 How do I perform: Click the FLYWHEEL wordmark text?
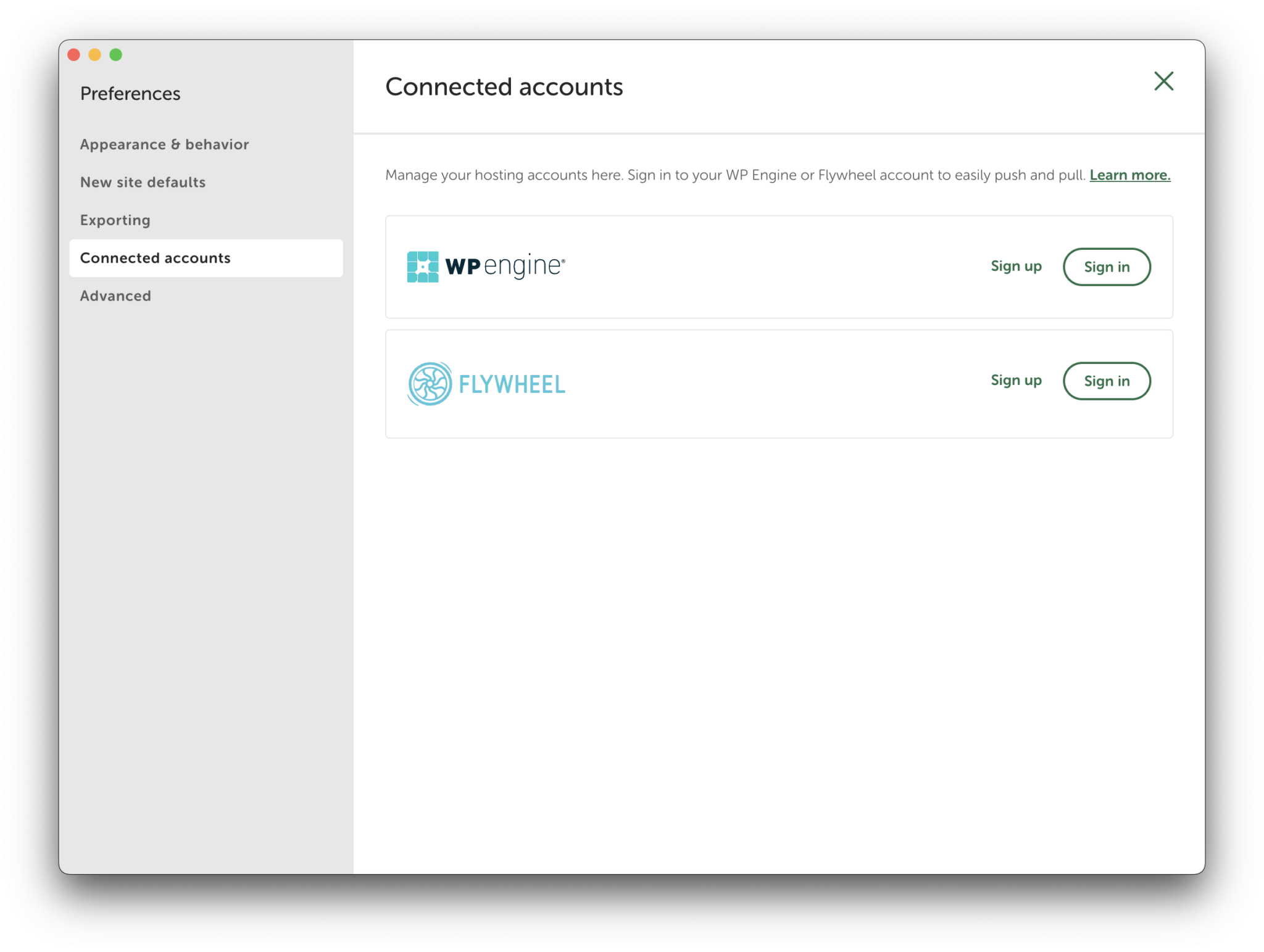[512, 384]
